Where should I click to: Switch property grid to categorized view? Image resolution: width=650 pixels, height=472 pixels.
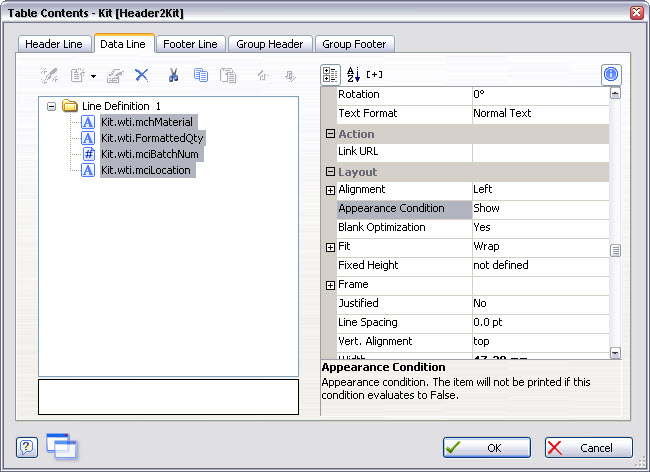point(330,75)
